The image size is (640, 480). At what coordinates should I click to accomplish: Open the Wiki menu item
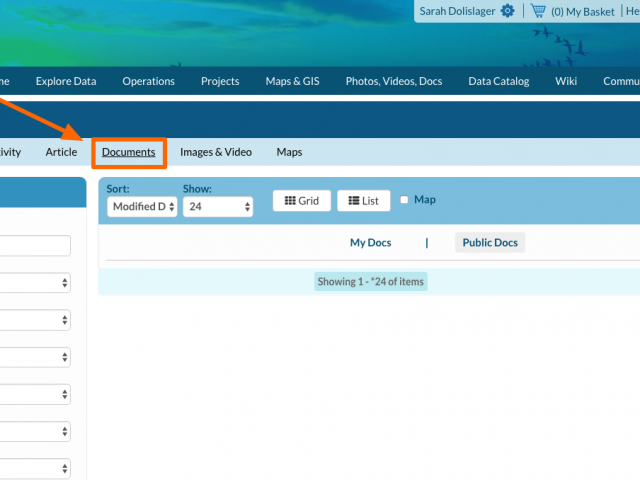click(566, 81)
